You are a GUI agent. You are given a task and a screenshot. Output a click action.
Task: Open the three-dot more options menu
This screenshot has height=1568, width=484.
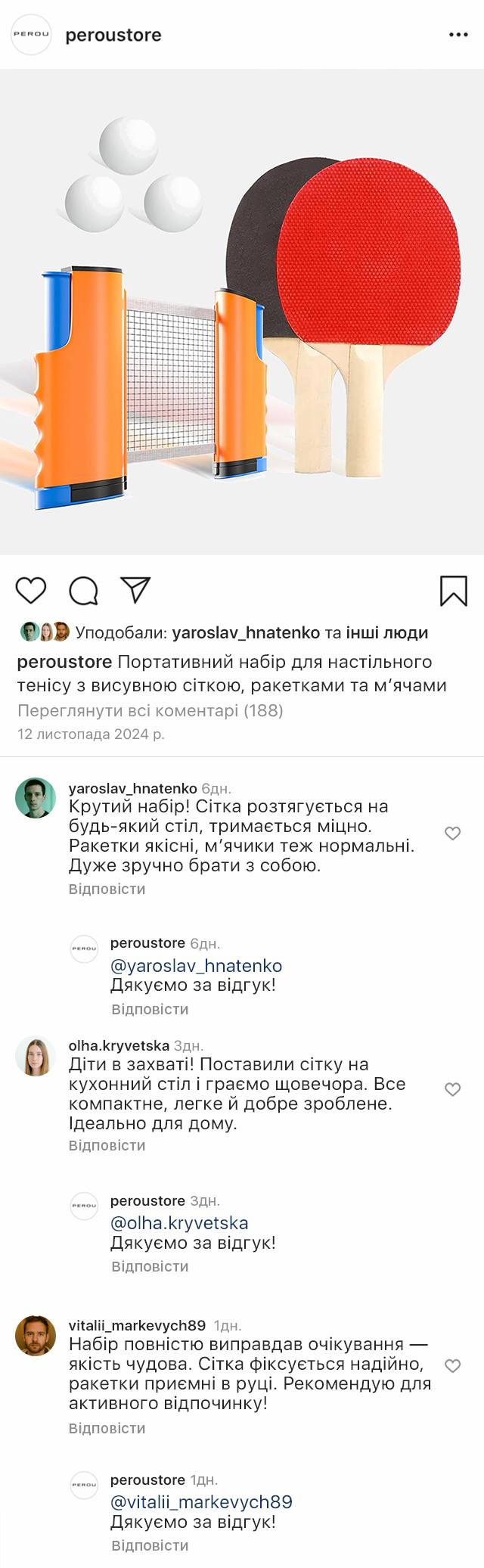pyautogui.click(x=458, y=36)
